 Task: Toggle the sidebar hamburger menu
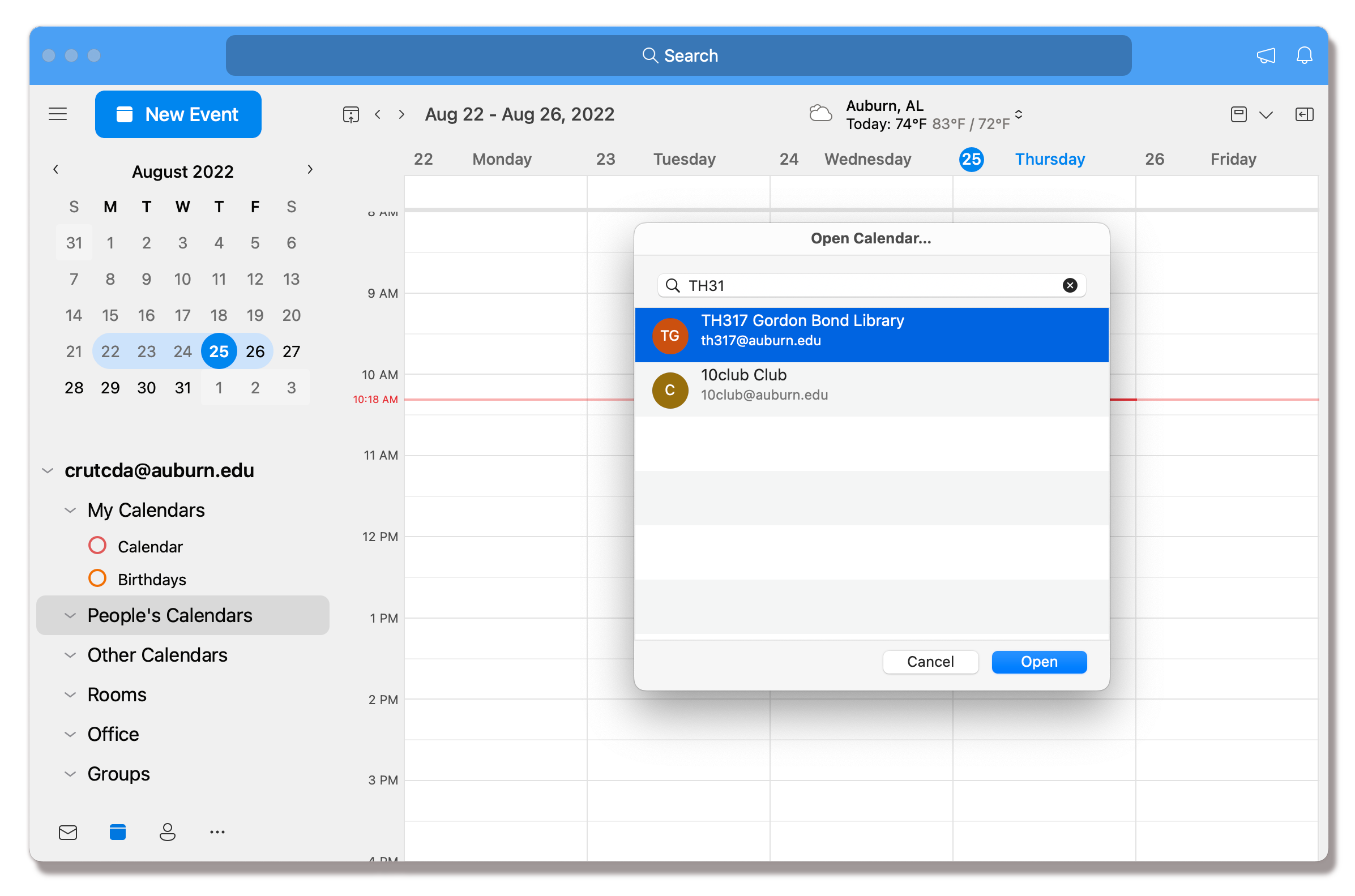pos(58,114)
